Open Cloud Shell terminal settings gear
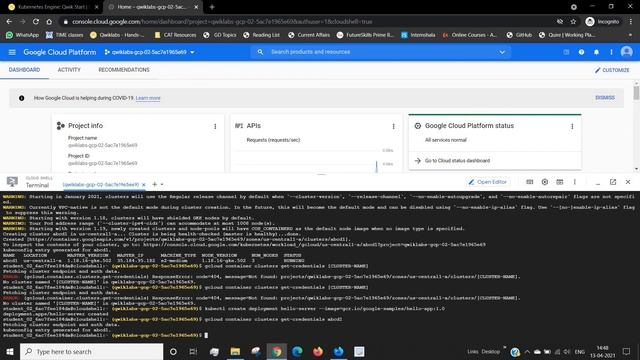The image size is (640, 360). click(544, 182)
